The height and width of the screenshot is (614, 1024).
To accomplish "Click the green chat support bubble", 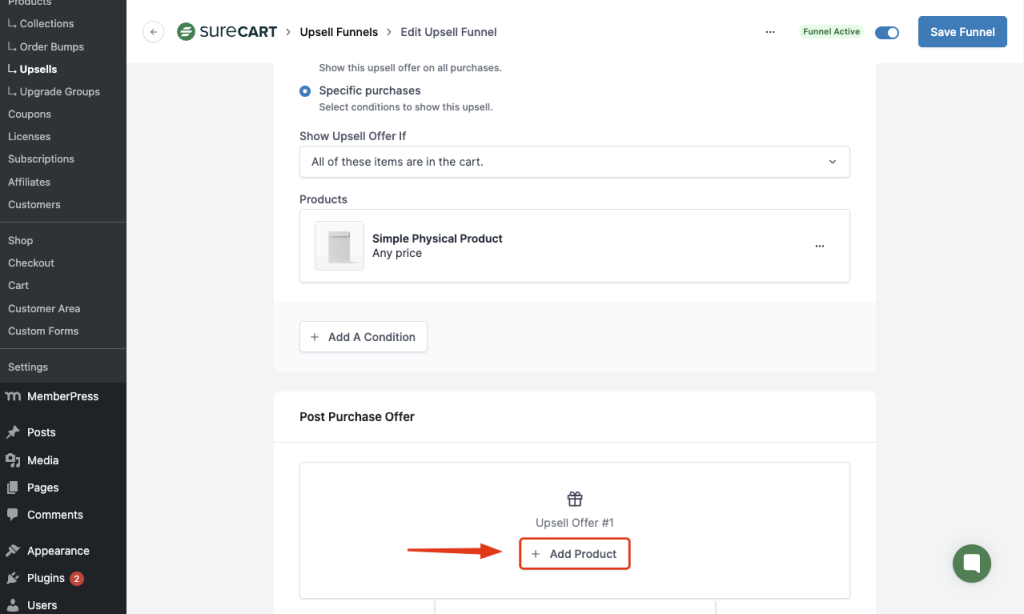I will coord(971,563).
